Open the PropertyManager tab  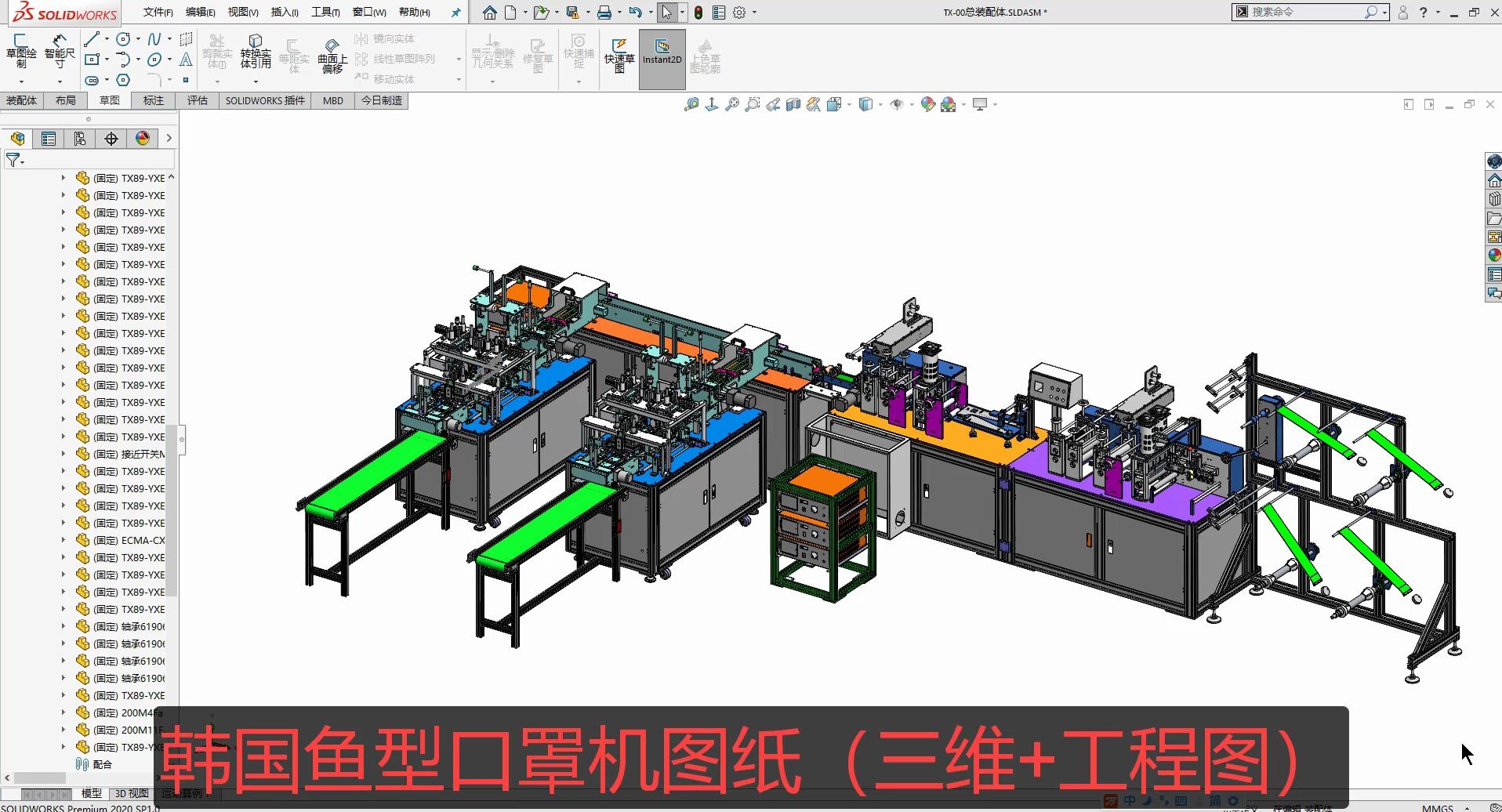pos(49,139)
